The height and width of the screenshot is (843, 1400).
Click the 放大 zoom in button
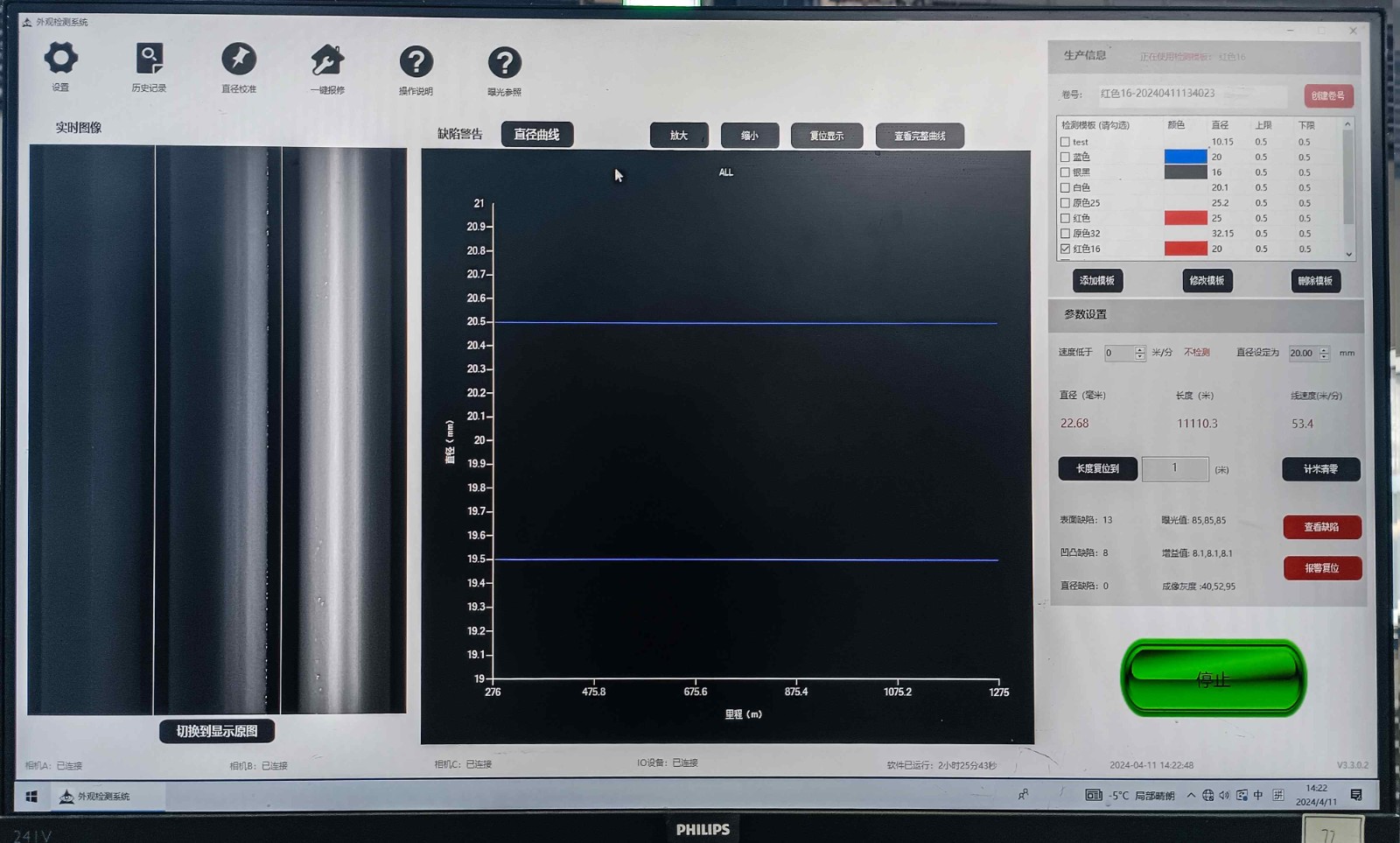pyautogui.click(x=679, y=136)
